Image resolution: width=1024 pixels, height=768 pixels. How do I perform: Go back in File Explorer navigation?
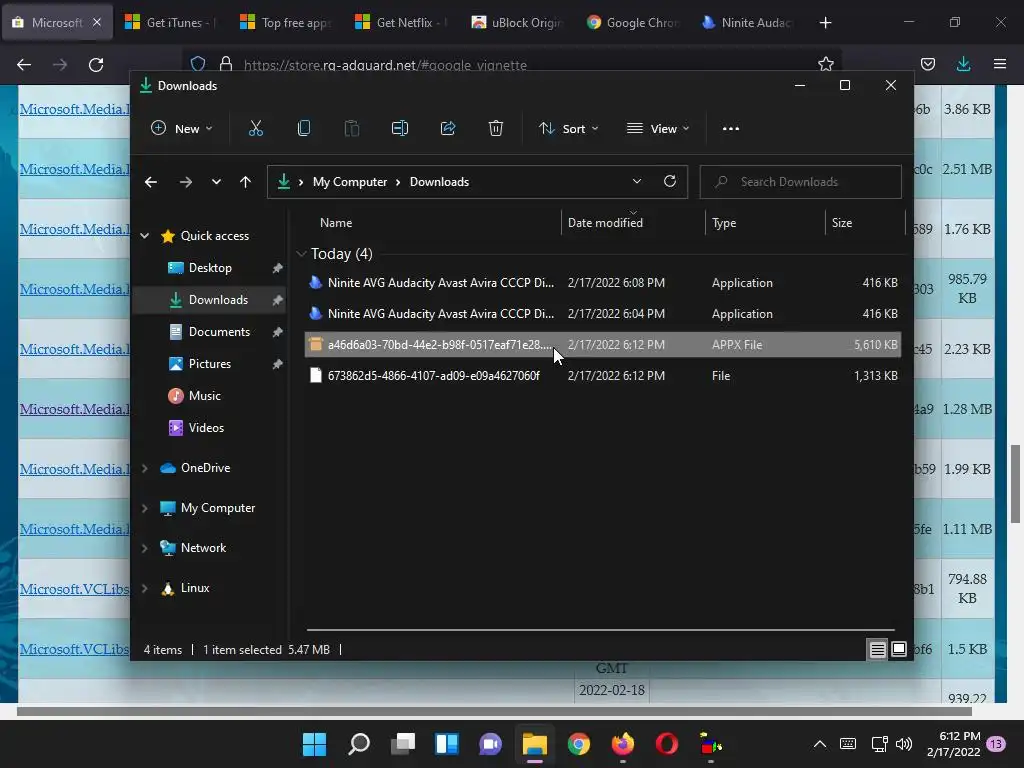[x=151, y=182]
